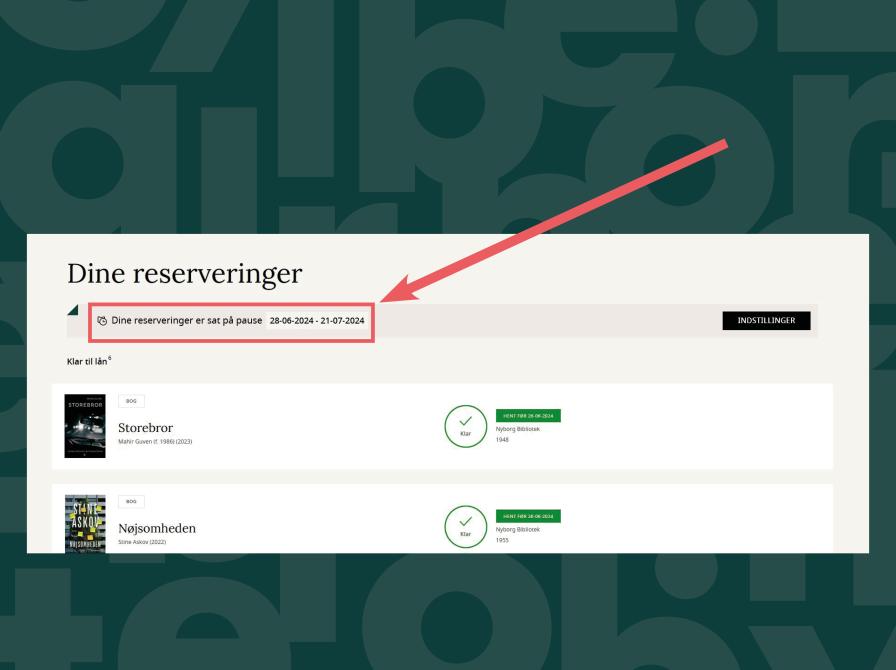Screen dimensions: 896x670
Task: Open the Nøjsomheden book cover thumbnail
Action: [84, 523]
